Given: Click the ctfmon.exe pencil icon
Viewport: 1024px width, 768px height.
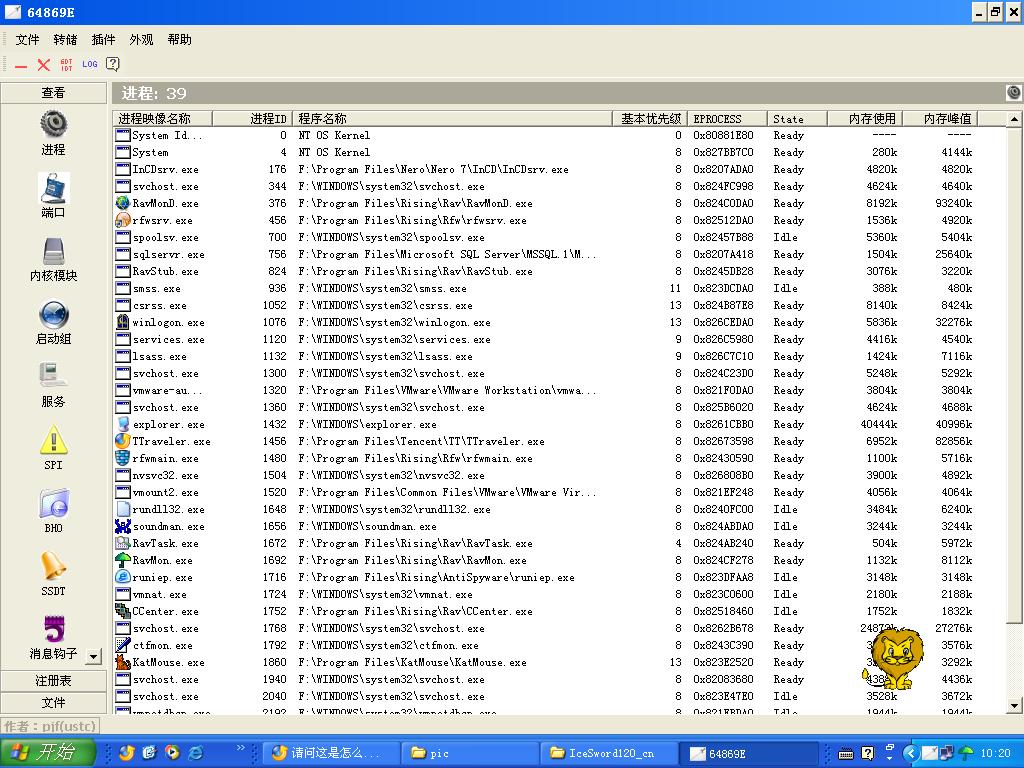Looking at the screenshot, I should 122,645.
